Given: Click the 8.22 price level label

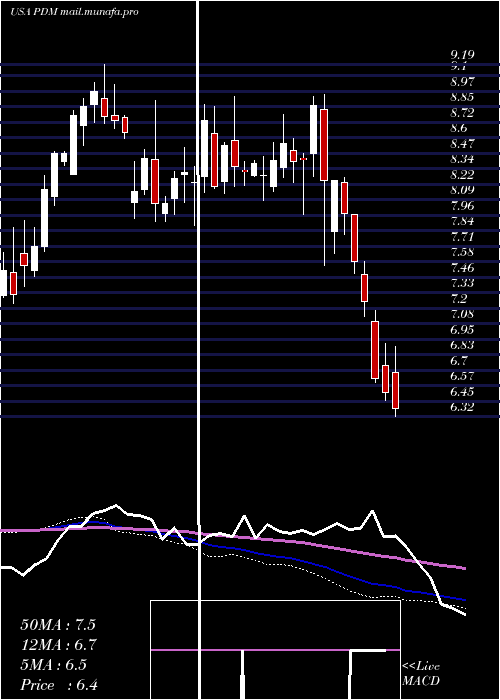Looking at the screenshot, I should (x=462, y=175).
